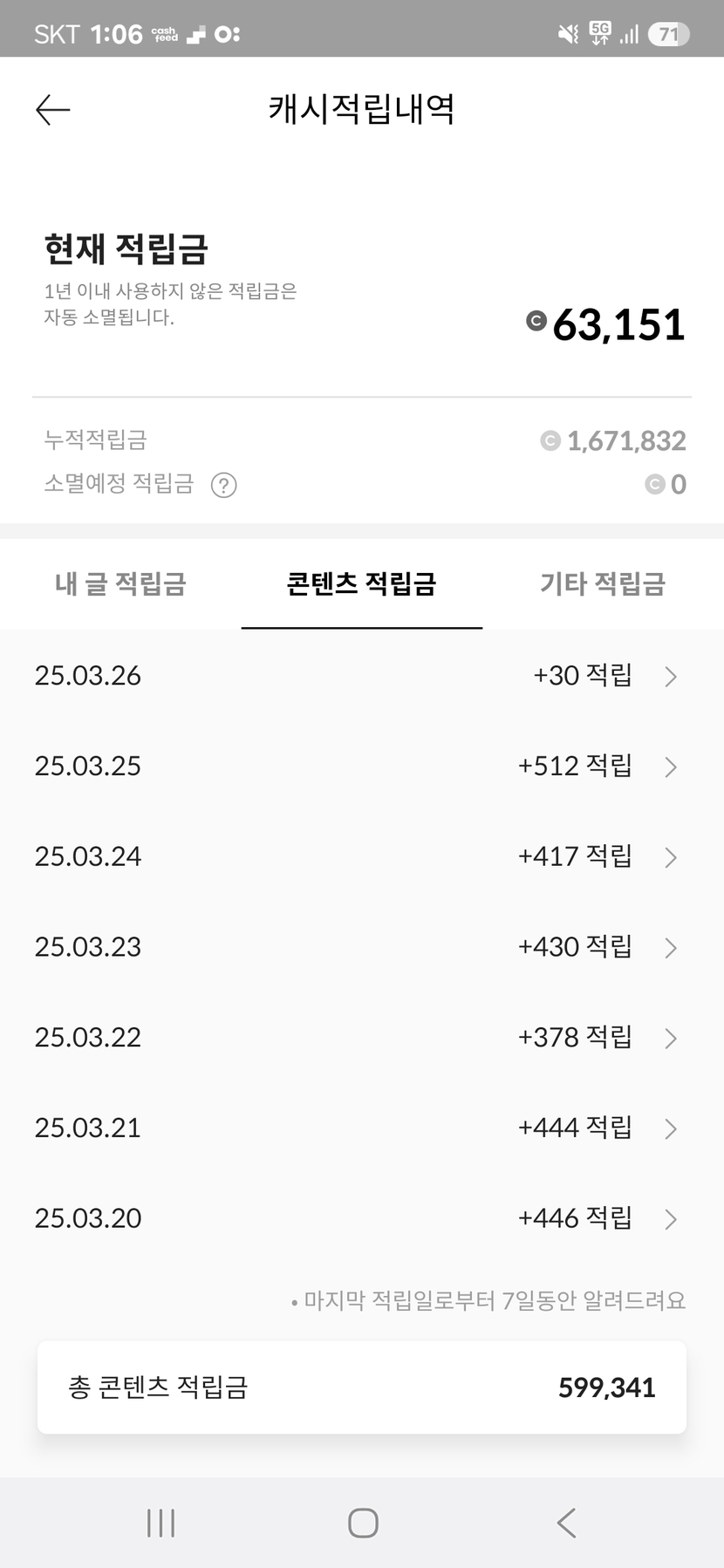Viewport: 724px width, 1568px height.
Task: Tap the 총 콘텐츠 적립금 summary card
Action: pyautogui.click(x=361, y=1387)
